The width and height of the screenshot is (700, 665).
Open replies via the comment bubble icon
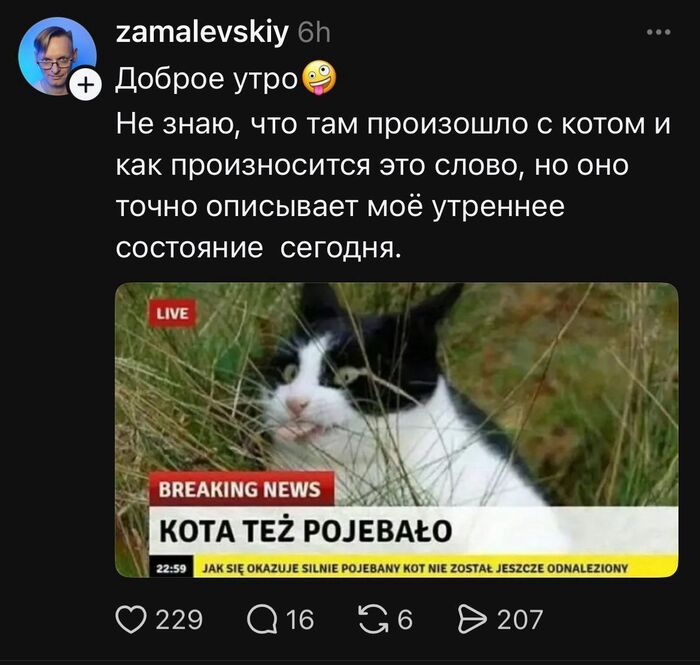tap(262, 620)
